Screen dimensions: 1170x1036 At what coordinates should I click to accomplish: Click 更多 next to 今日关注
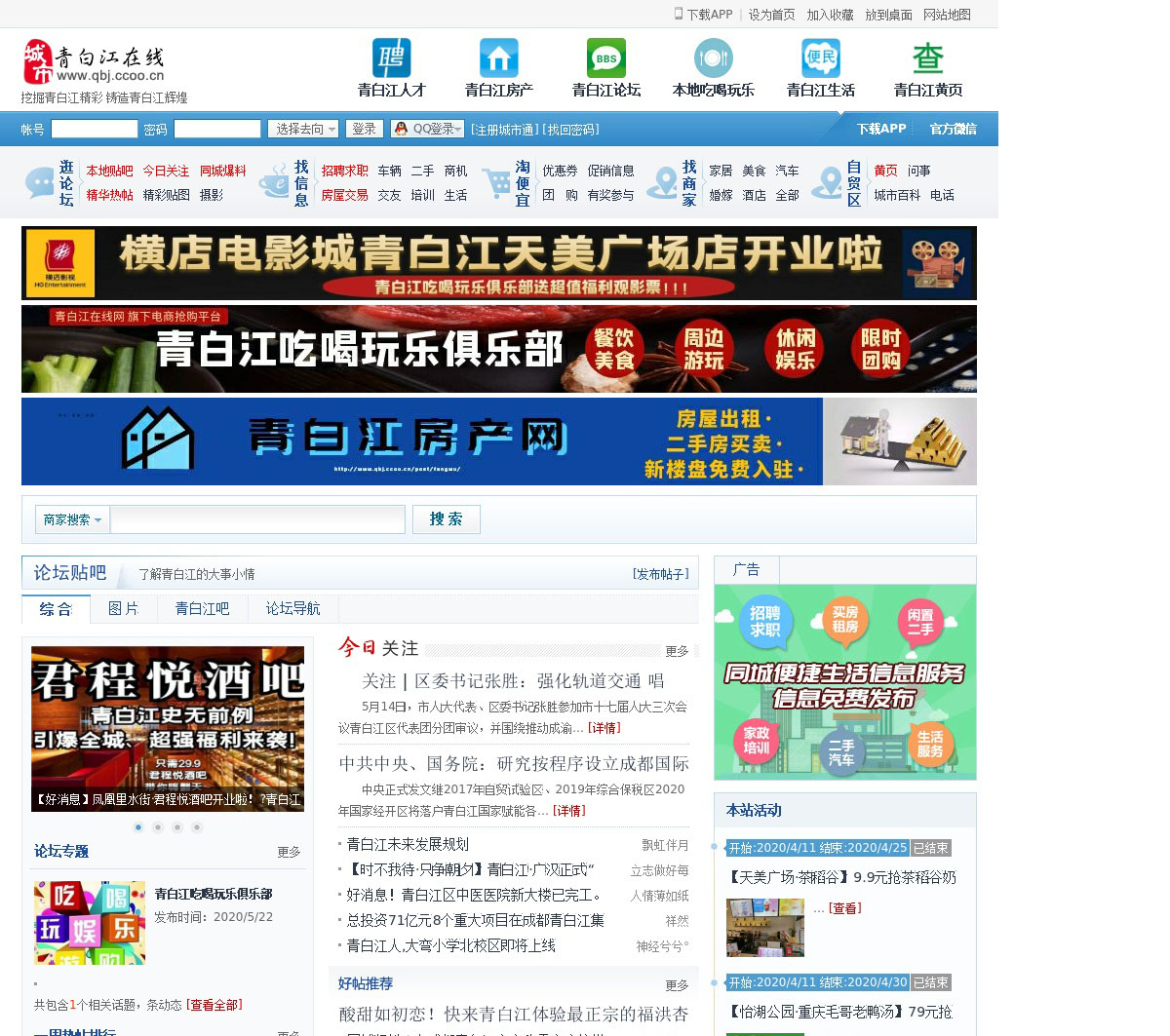pos(677,651)
